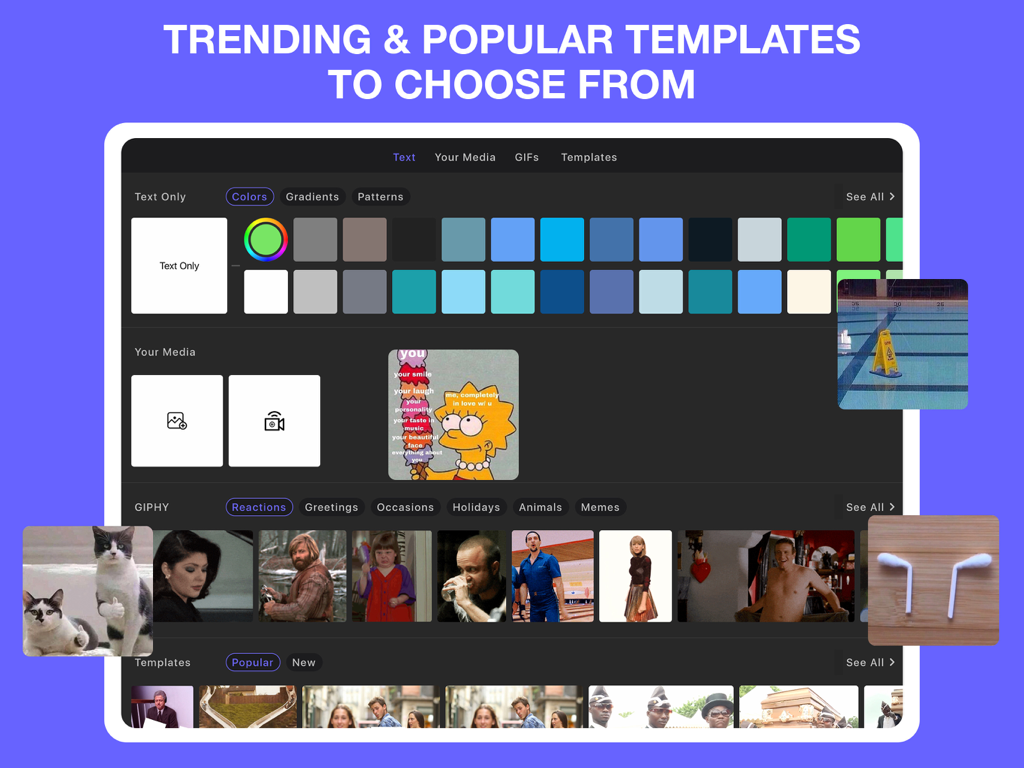Show Holidays GIFs

click(476, 507)
